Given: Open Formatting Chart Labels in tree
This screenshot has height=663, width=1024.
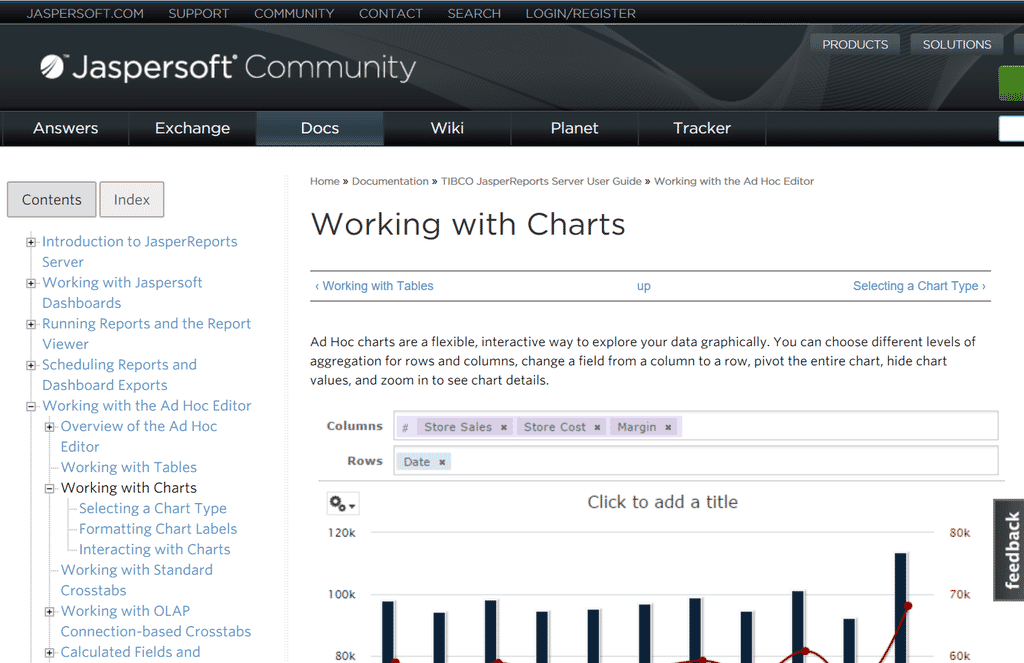Looking at the screenshot, I should point(158,529).
